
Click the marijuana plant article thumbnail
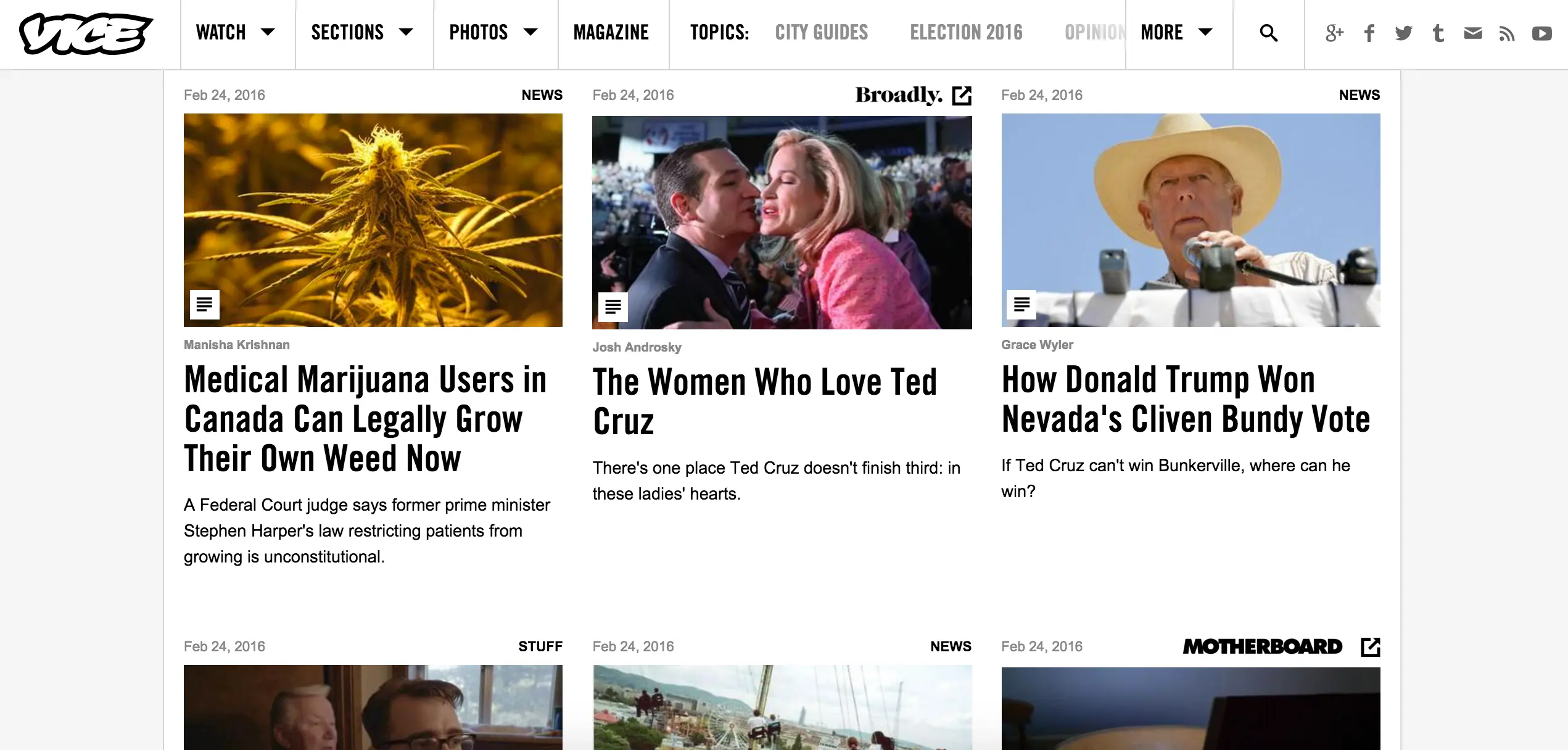(x=373, y=220)
